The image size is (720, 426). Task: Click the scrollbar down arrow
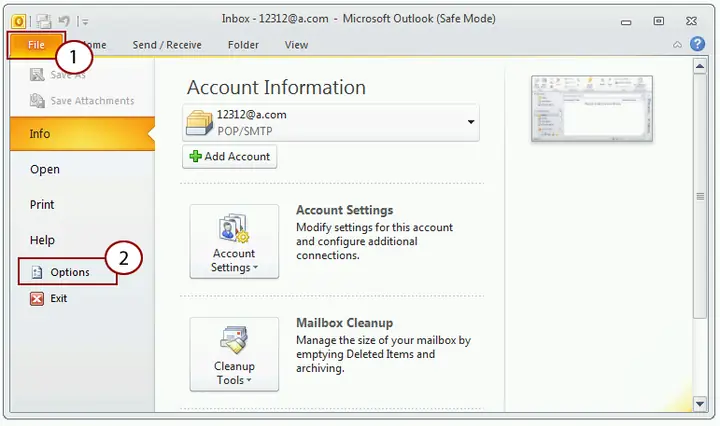(x=700, y=404)
